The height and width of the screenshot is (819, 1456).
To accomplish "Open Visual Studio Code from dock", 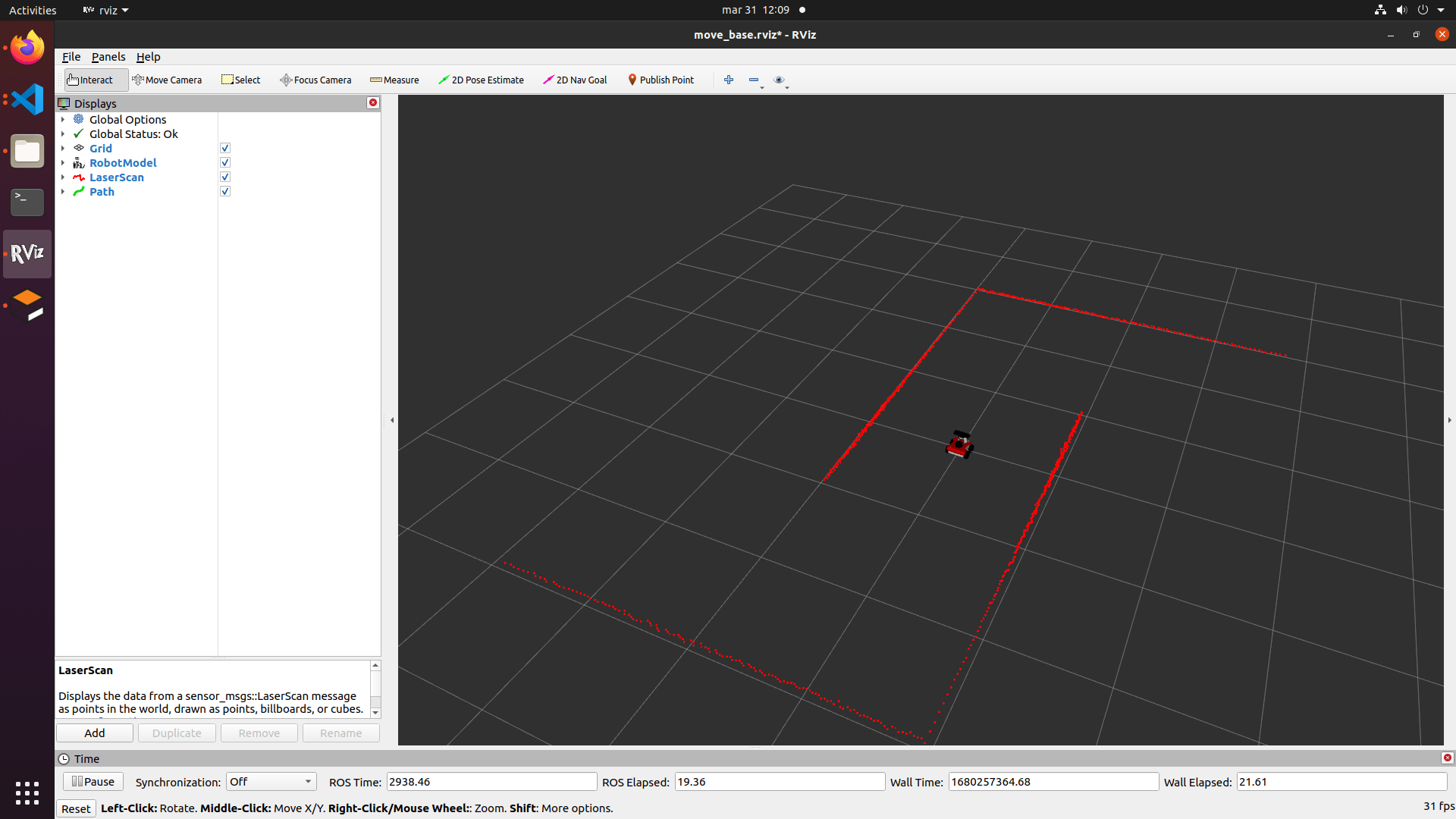I will (27, 99).
